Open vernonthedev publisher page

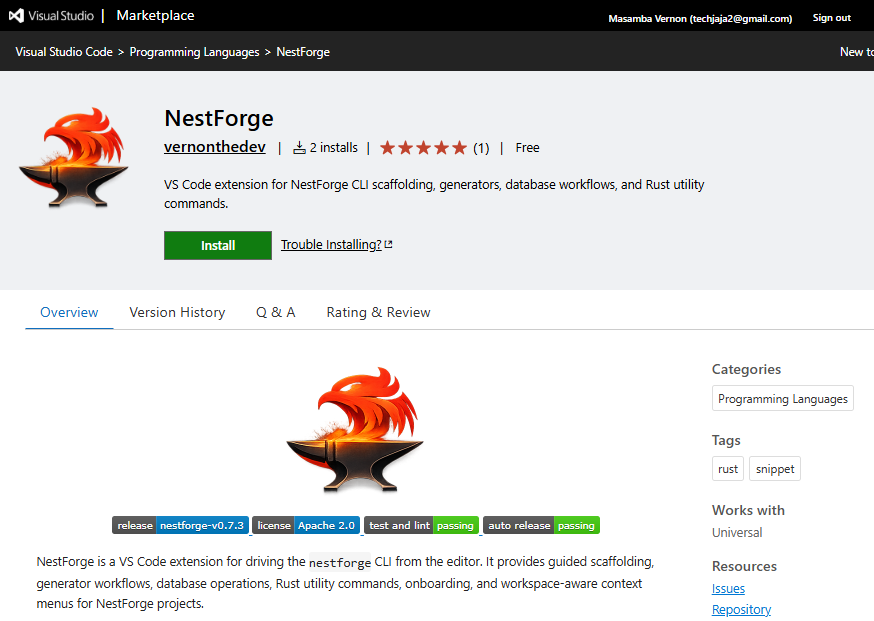pyautogui.click(x=215, y=147)
